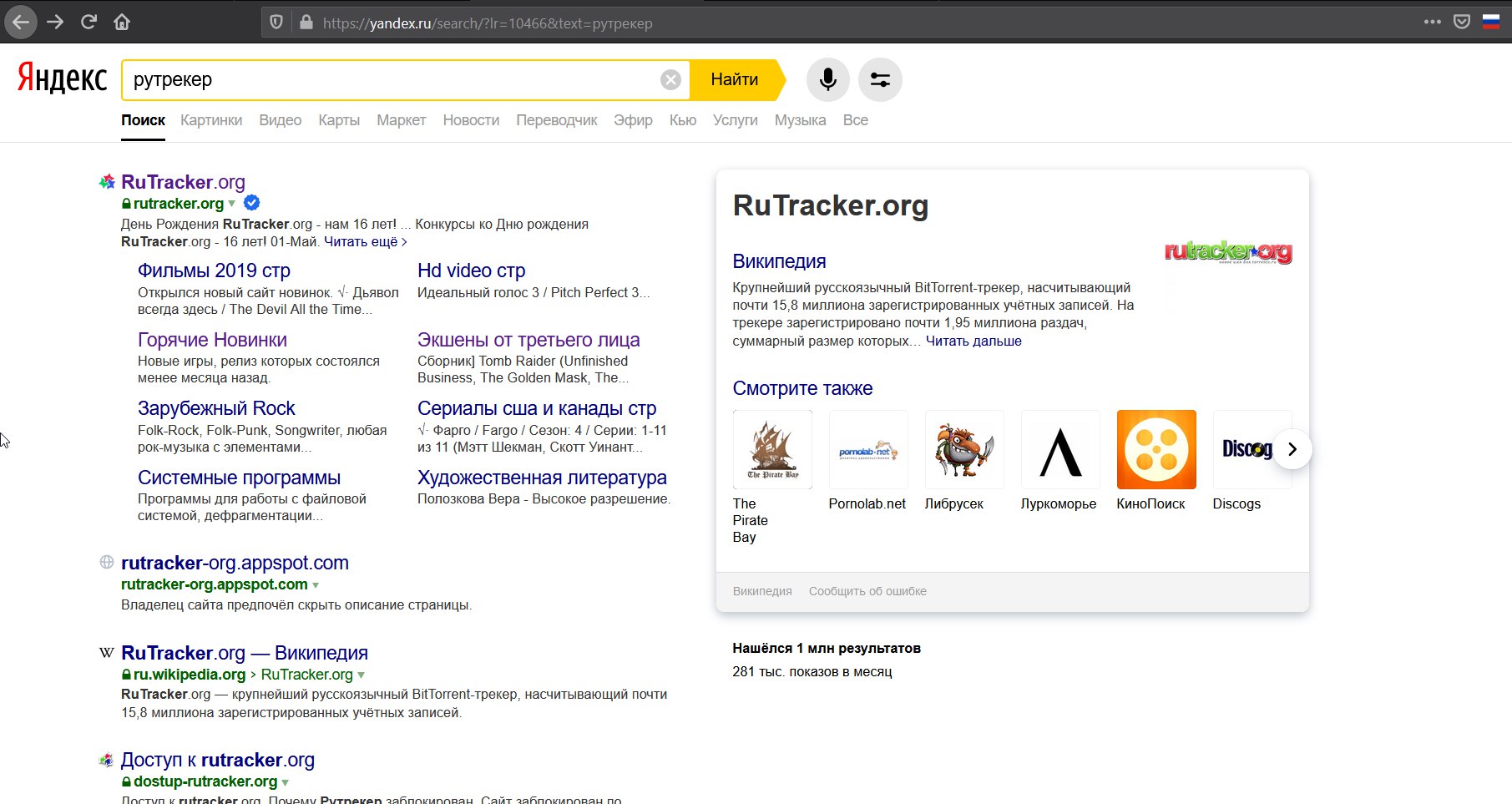Open Сериалы сша и канады стр sitelink

point(537,408)
